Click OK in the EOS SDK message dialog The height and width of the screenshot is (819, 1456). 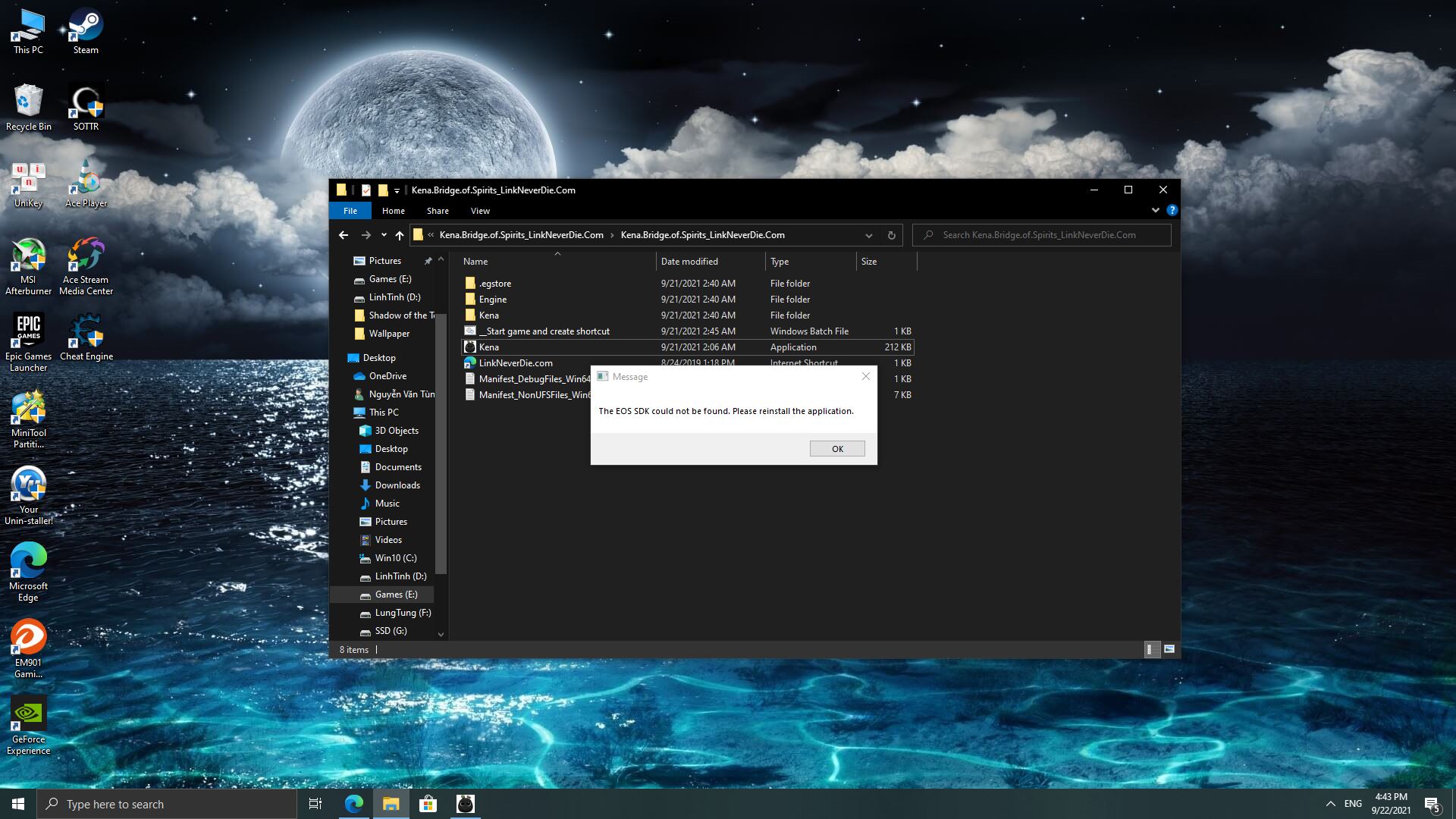pos(836,449)
